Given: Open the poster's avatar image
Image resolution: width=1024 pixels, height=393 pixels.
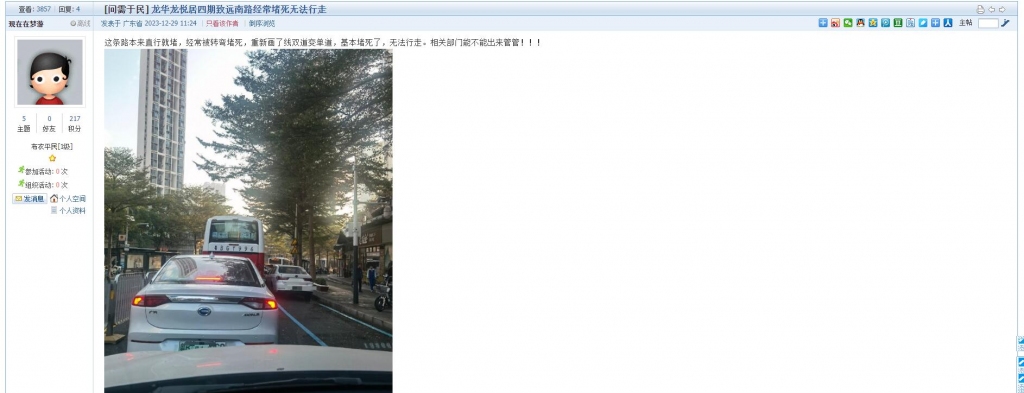Looking at the screenshot, I should pos(50,72).
